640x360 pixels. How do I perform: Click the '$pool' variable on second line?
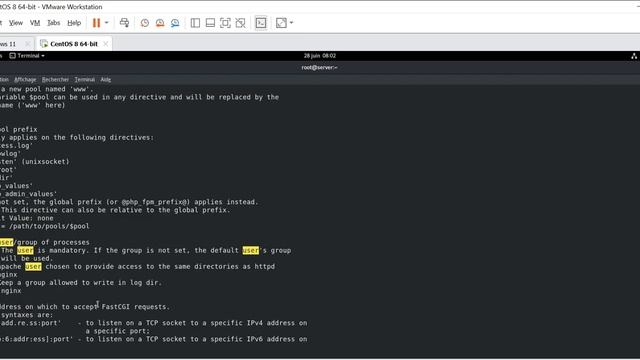point(39,97)
